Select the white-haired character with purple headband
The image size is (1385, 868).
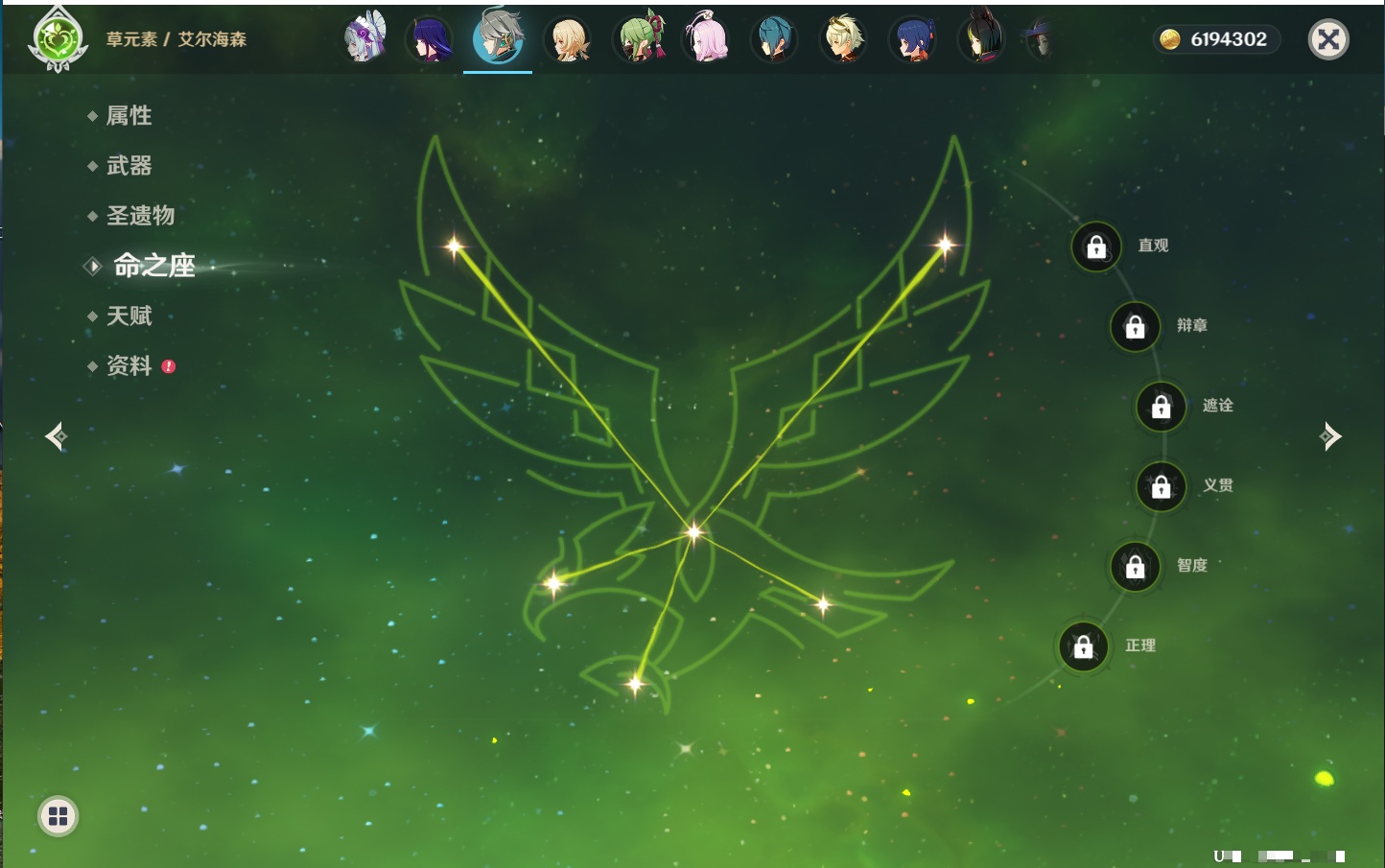(364, 38)
